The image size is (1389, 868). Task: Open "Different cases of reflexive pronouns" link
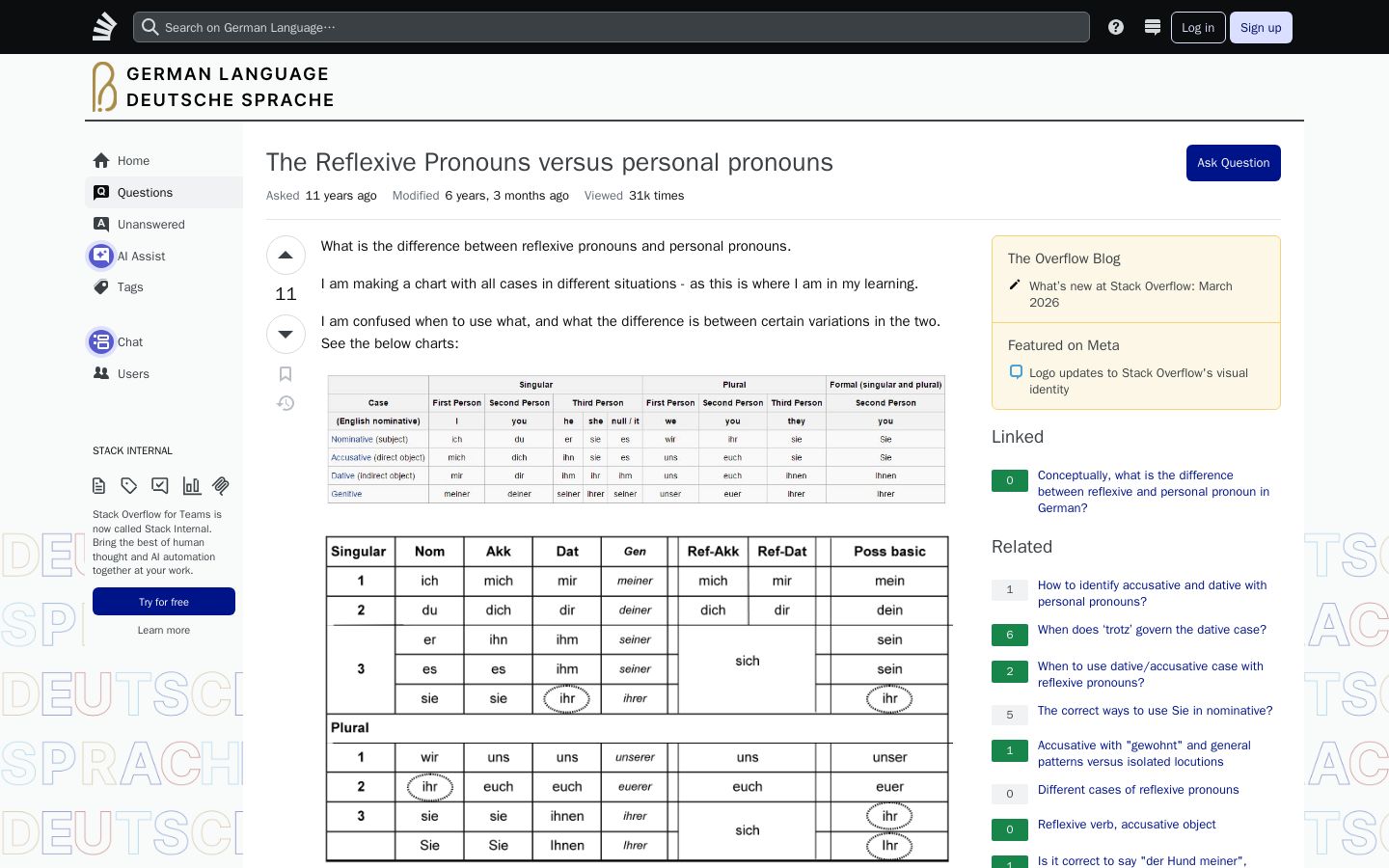1138,790
